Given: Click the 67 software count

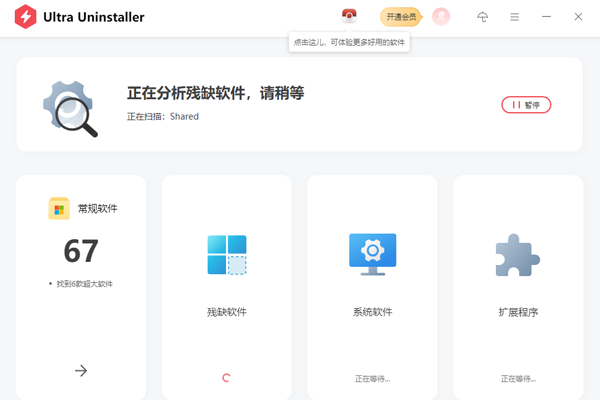Looking at the screenshot, I should 81,251.
